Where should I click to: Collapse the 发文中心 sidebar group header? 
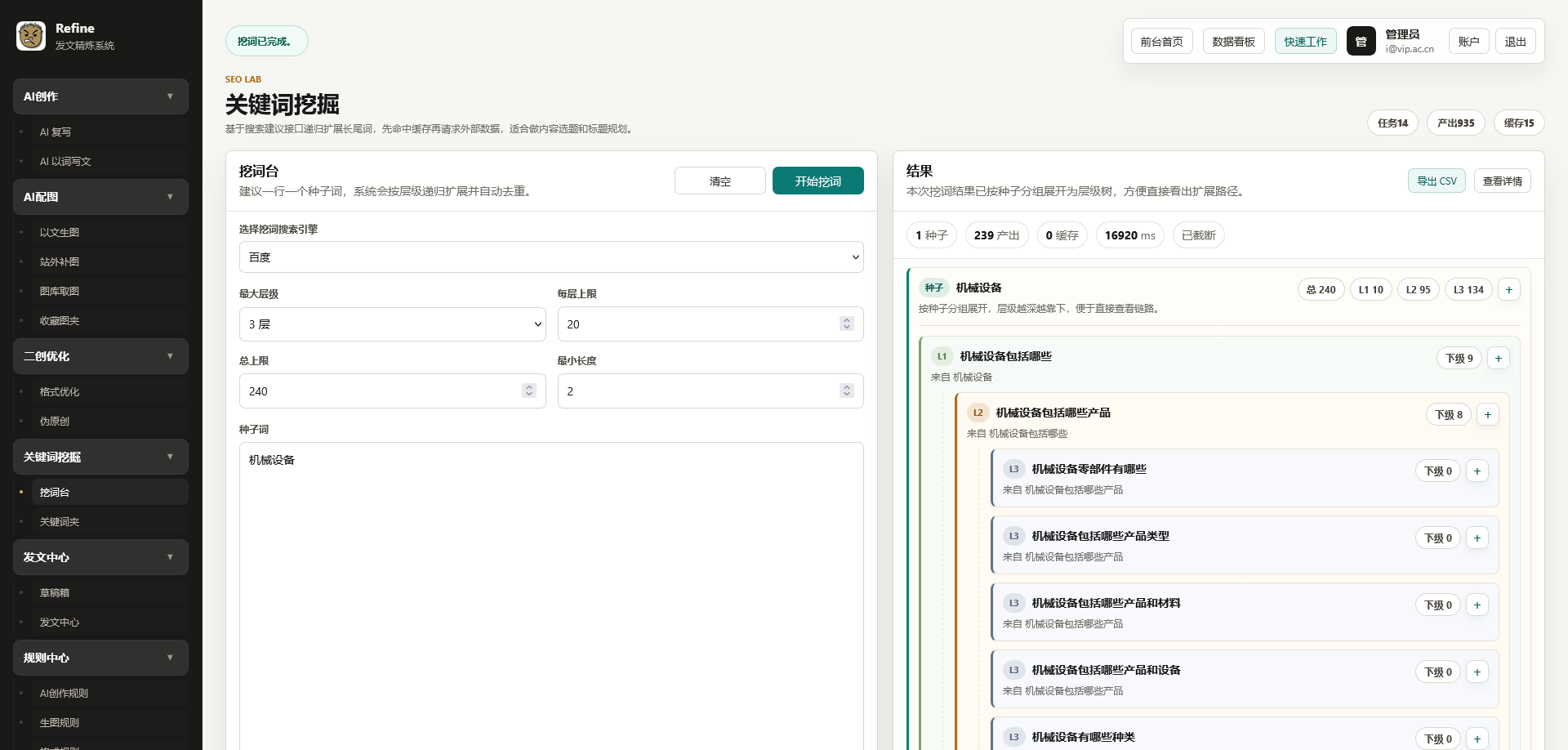tap(100, 557)
